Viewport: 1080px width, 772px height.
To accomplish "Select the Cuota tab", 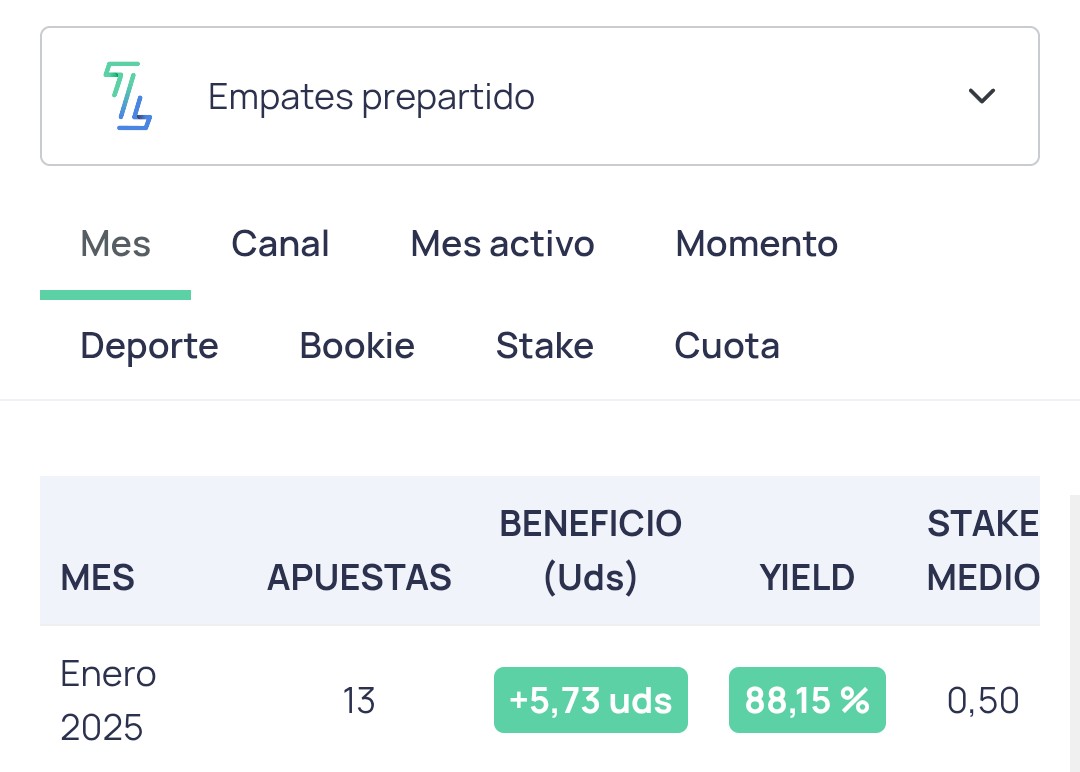I will [727, 346].
